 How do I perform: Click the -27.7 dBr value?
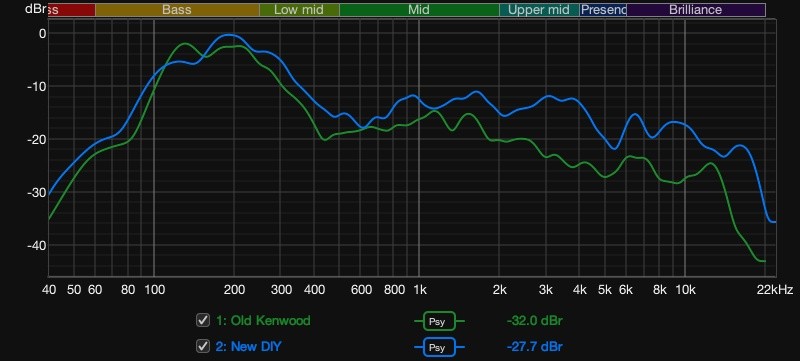[535, 347]
